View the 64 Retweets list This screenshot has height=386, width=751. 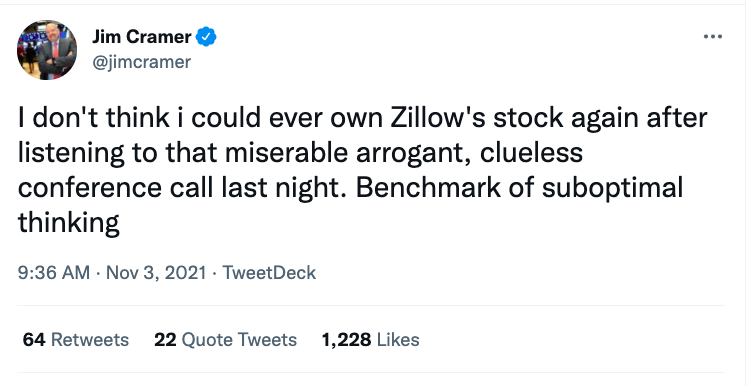point(76,340)
